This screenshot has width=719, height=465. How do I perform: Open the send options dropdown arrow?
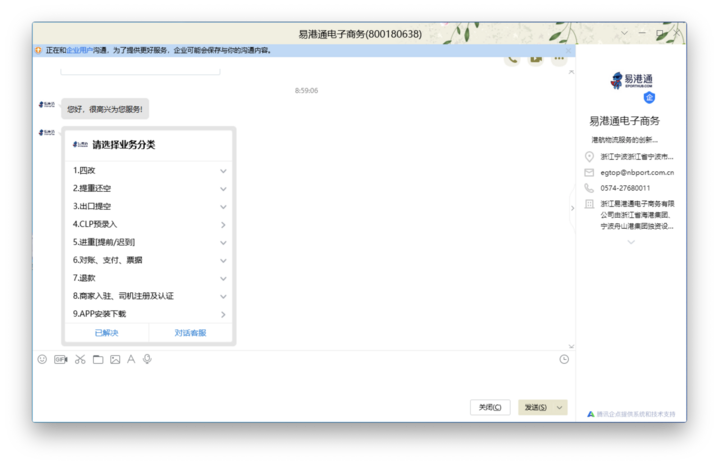tap(560, 408)
